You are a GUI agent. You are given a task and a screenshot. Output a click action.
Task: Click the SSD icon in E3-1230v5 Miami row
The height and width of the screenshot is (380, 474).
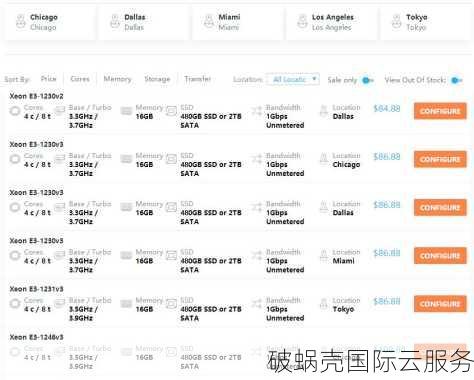(171, 255)
